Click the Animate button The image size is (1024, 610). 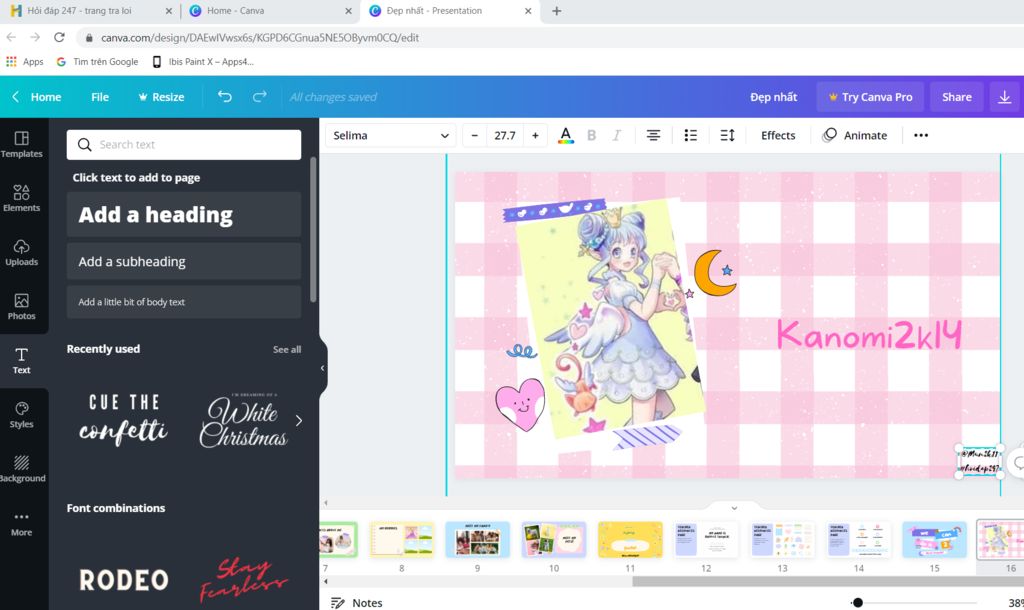pyautogui.click(x=855, y=135)
